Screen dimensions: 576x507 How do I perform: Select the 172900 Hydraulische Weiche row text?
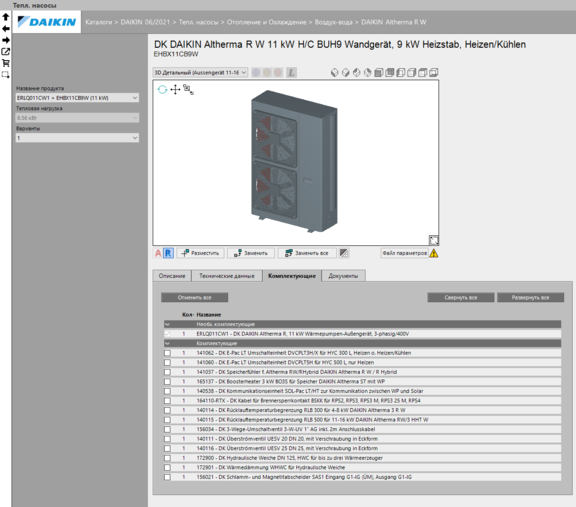tap(289, 458)
